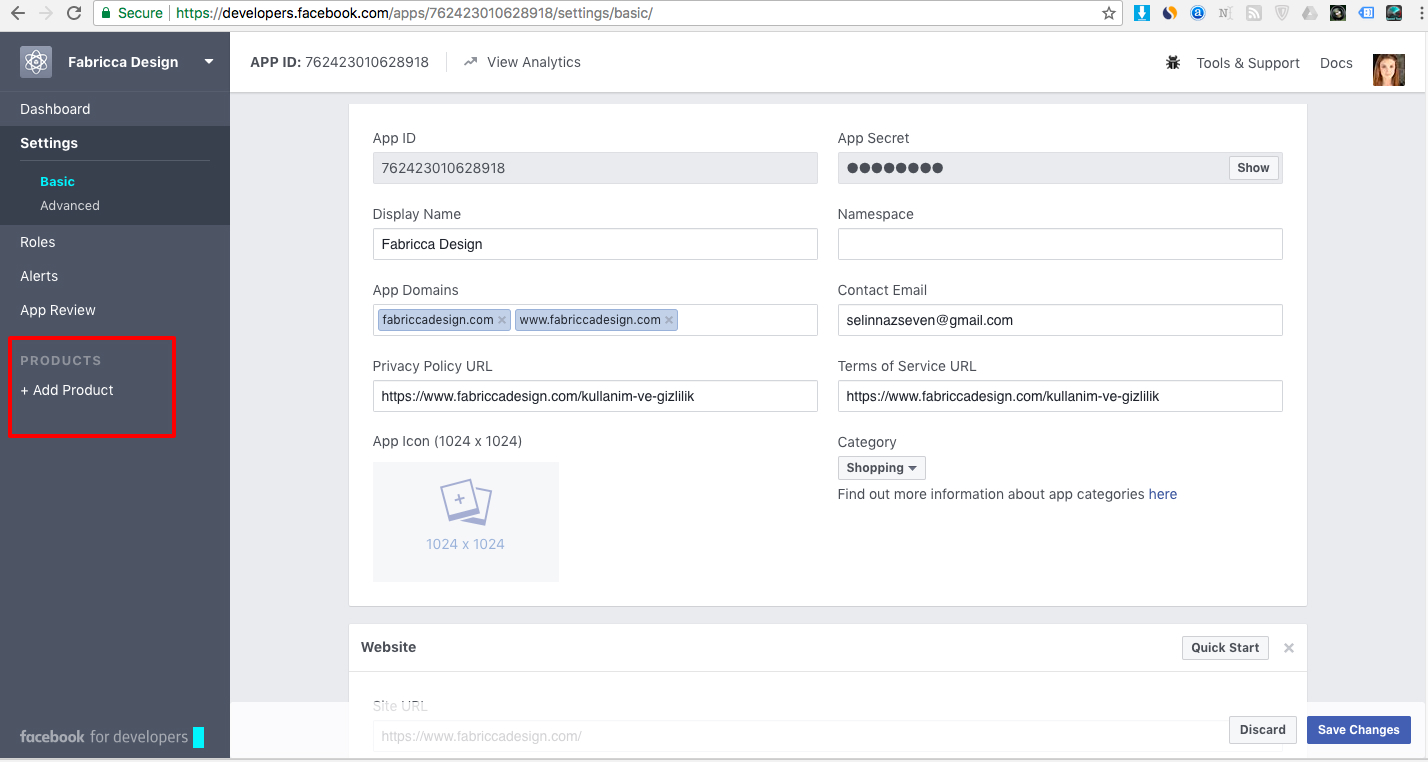Remove the fabriccadesign.com domain tag

click(502, 320)
